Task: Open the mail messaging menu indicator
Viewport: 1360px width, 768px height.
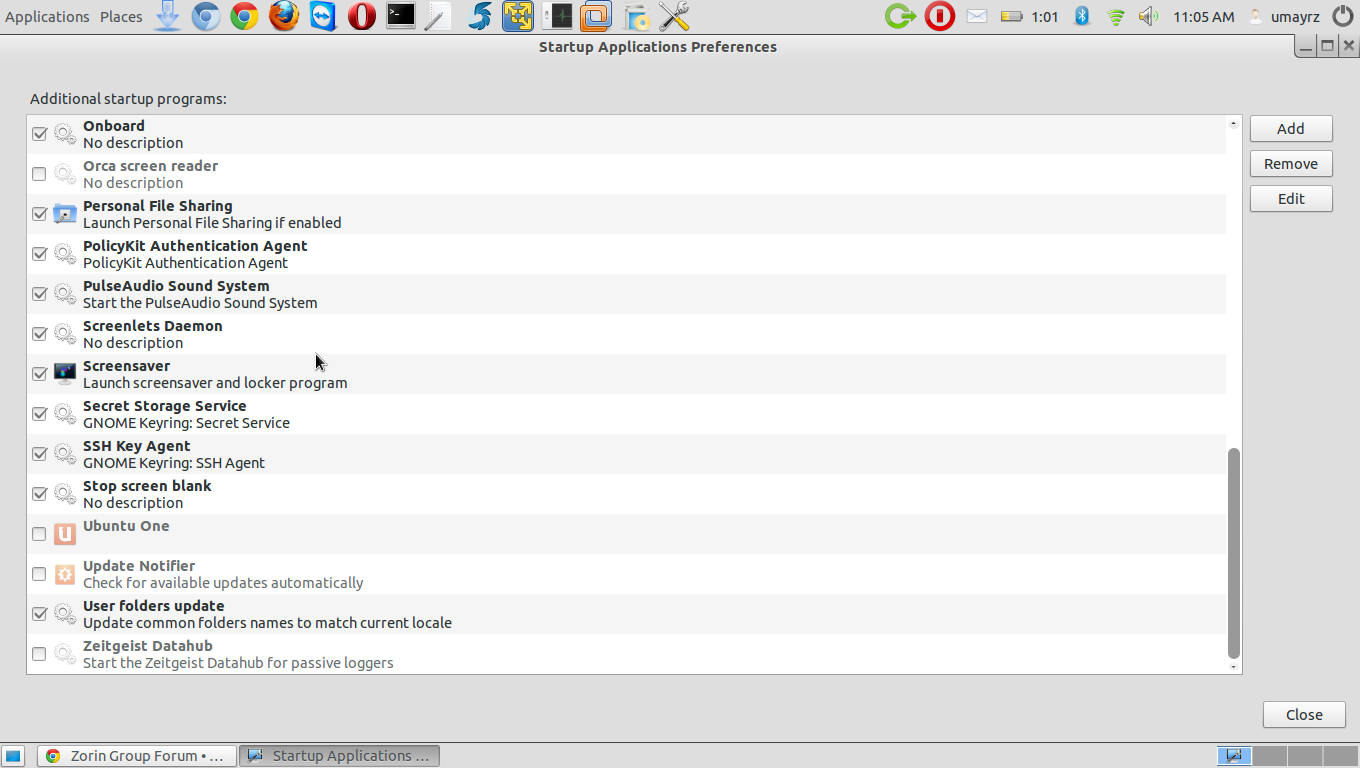Action: tap(977, 16)
